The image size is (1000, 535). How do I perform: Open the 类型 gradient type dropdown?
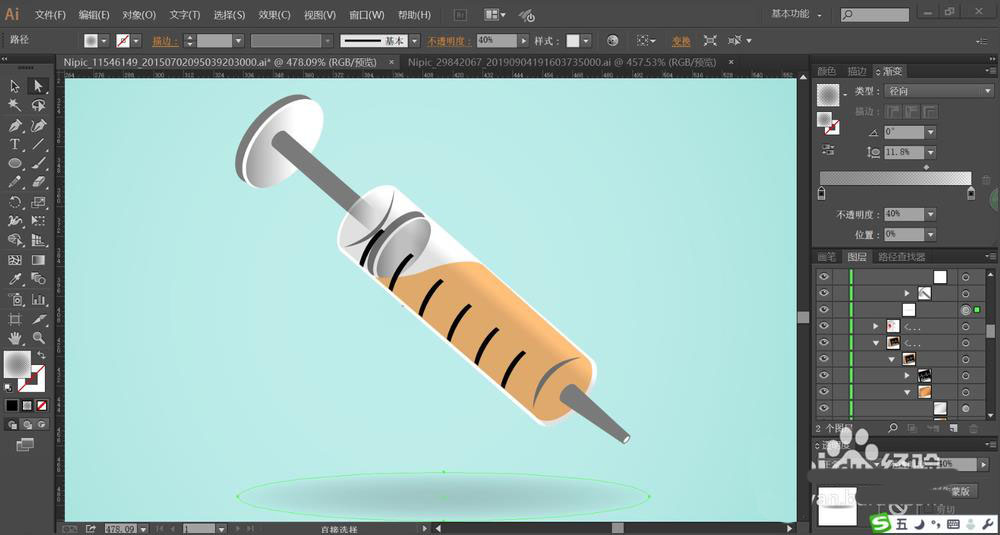[939, 91]
